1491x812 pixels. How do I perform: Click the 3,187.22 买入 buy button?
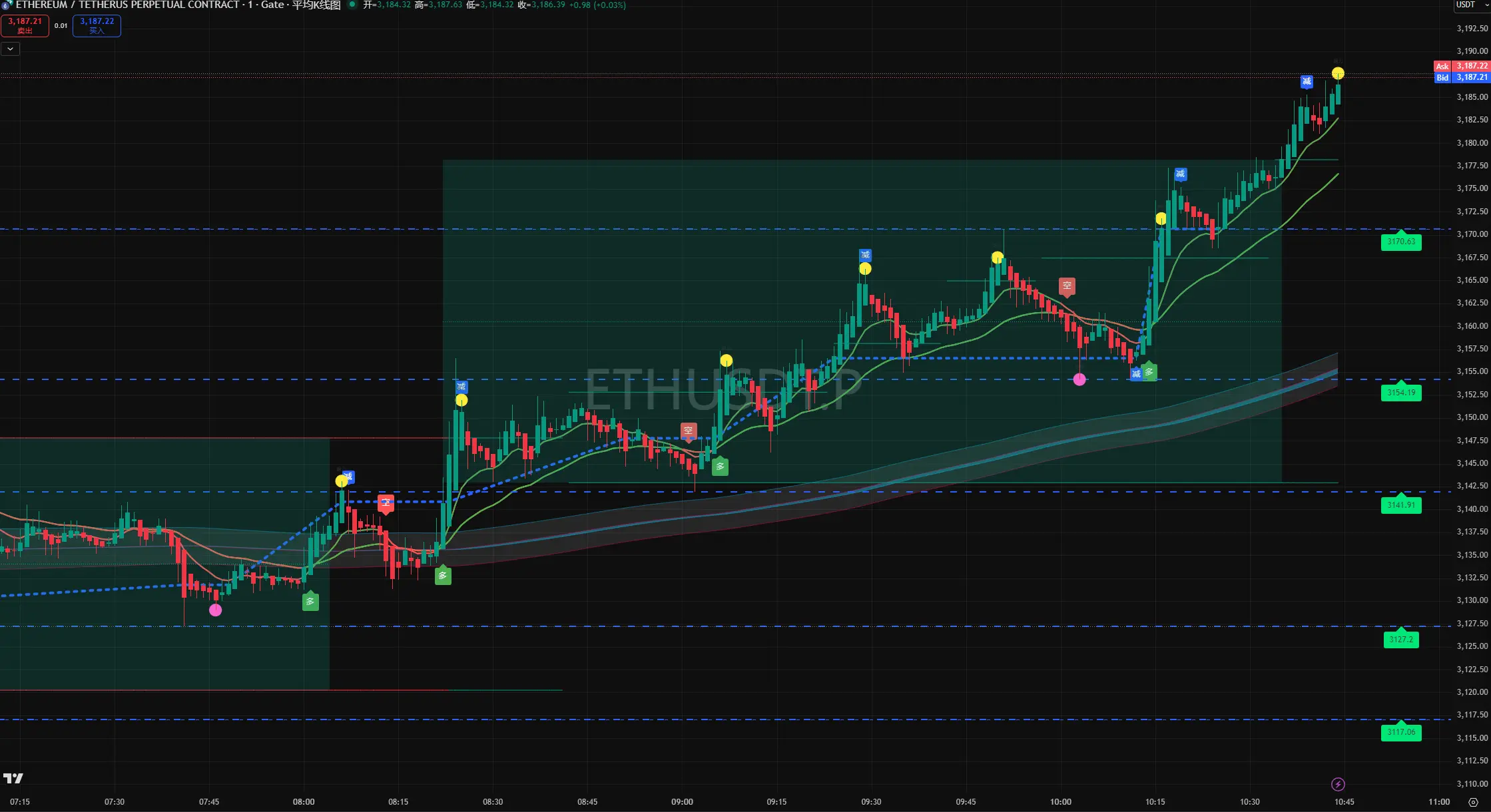pyautogui.click(x=97, y=25)
